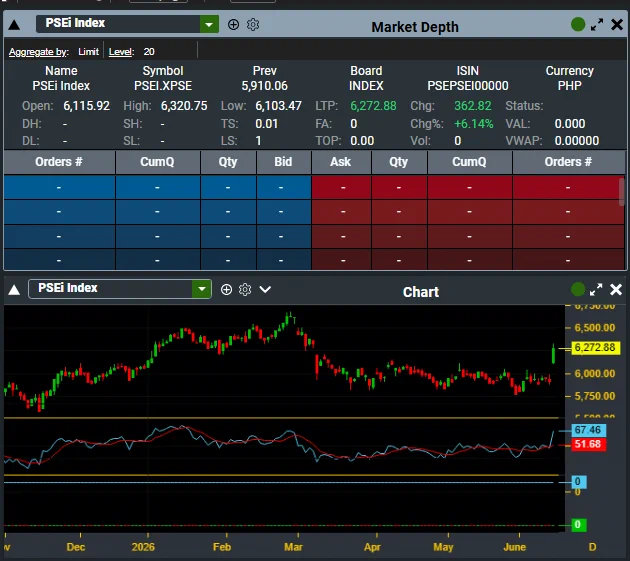
Task: Expand Market Depth panel to full size
Action: click(597, 25)
